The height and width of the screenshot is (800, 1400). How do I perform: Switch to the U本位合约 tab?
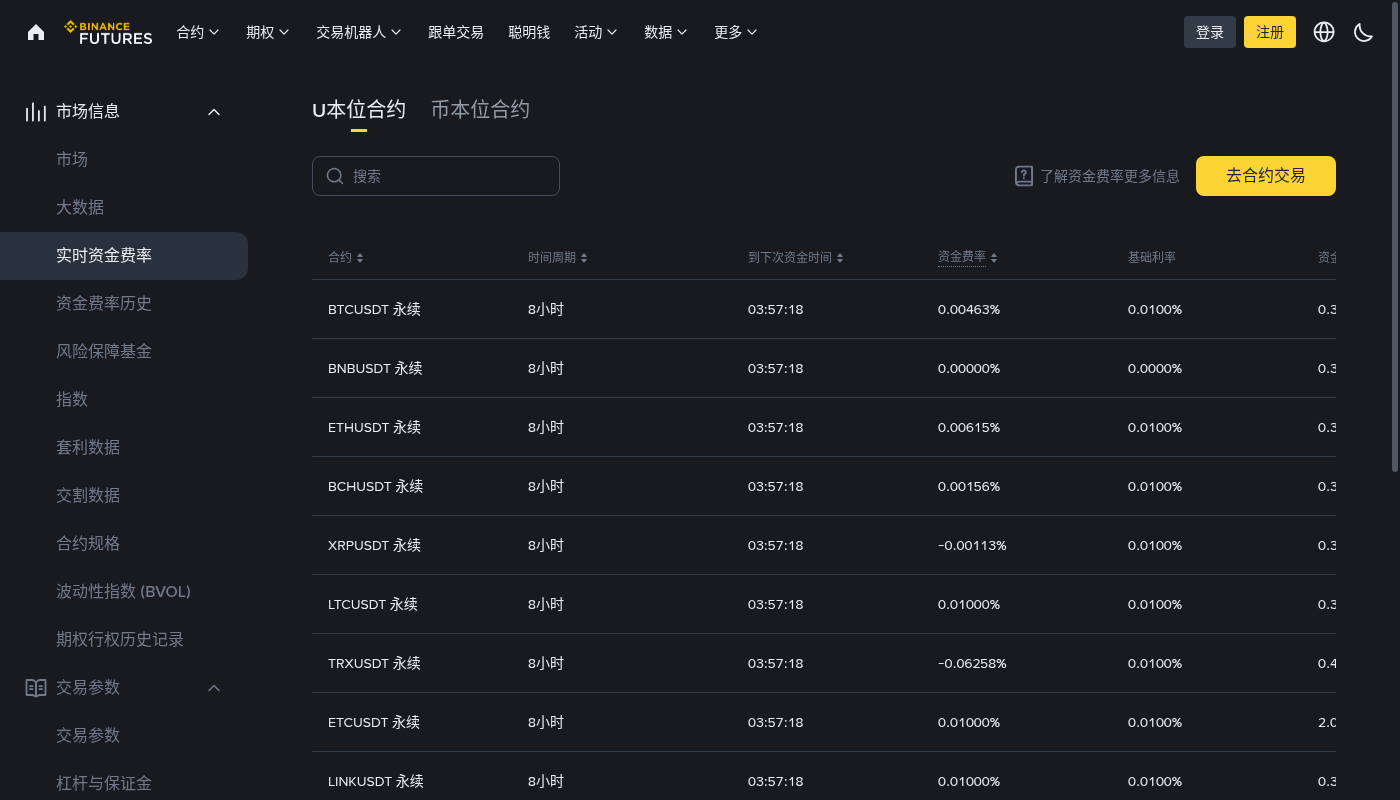tap(359, 110)
